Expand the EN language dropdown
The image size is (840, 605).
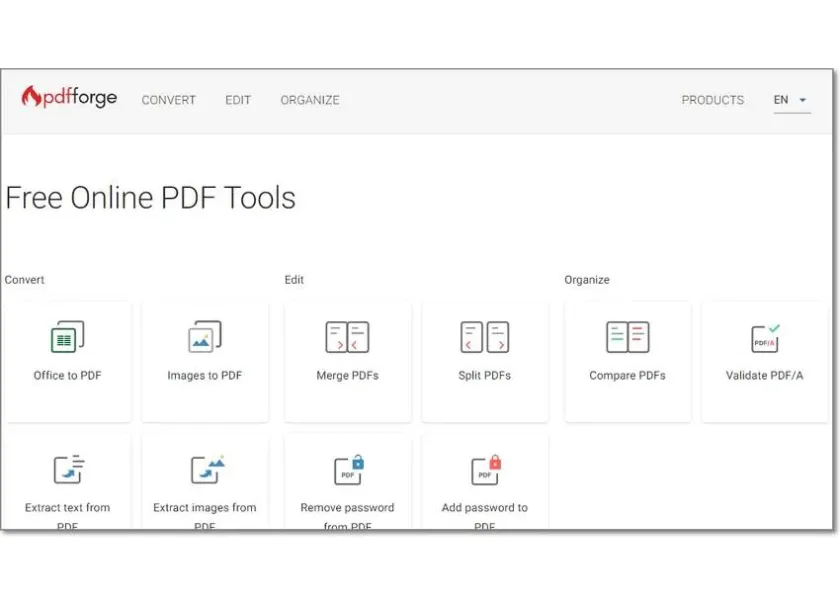pos(790,100)
